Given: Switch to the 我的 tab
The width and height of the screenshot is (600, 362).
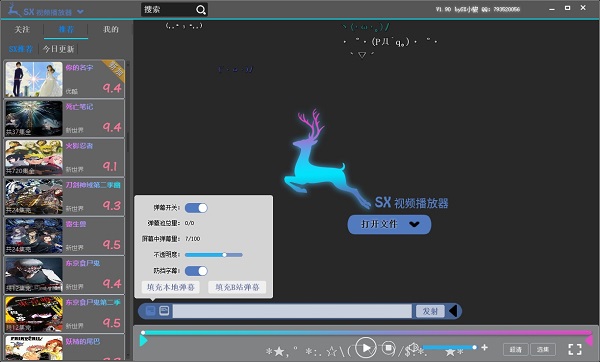Looking at the screenshot, I should 111,29.
